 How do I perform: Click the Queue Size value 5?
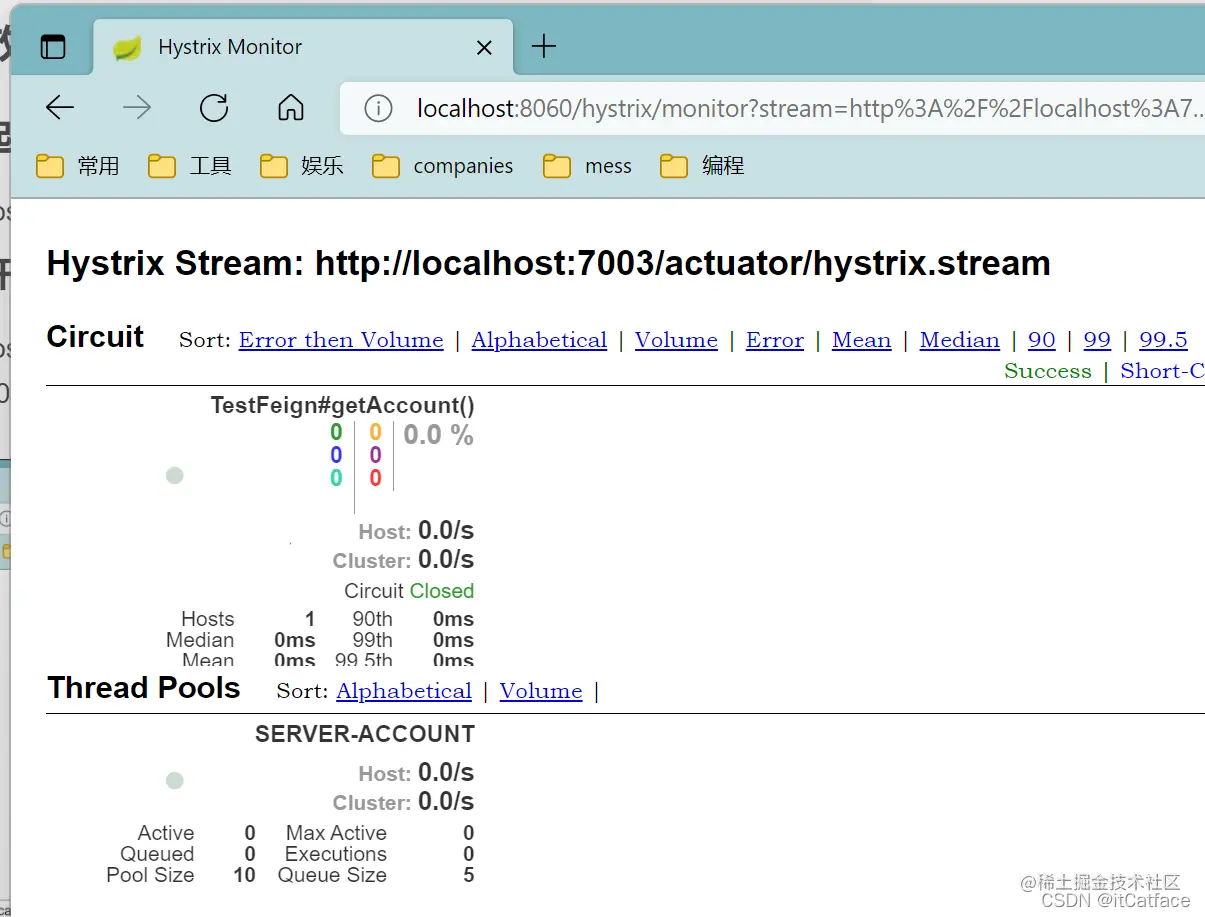[x=469, y=875]
